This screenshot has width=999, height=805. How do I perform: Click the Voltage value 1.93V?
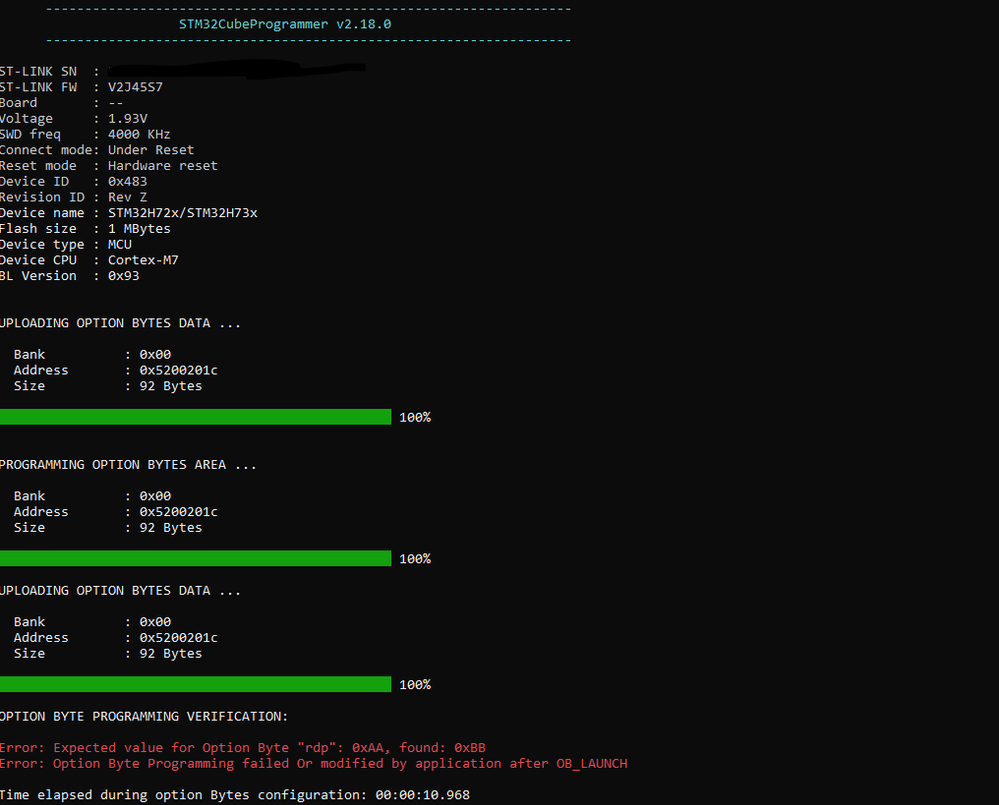(x=127, y=118)
